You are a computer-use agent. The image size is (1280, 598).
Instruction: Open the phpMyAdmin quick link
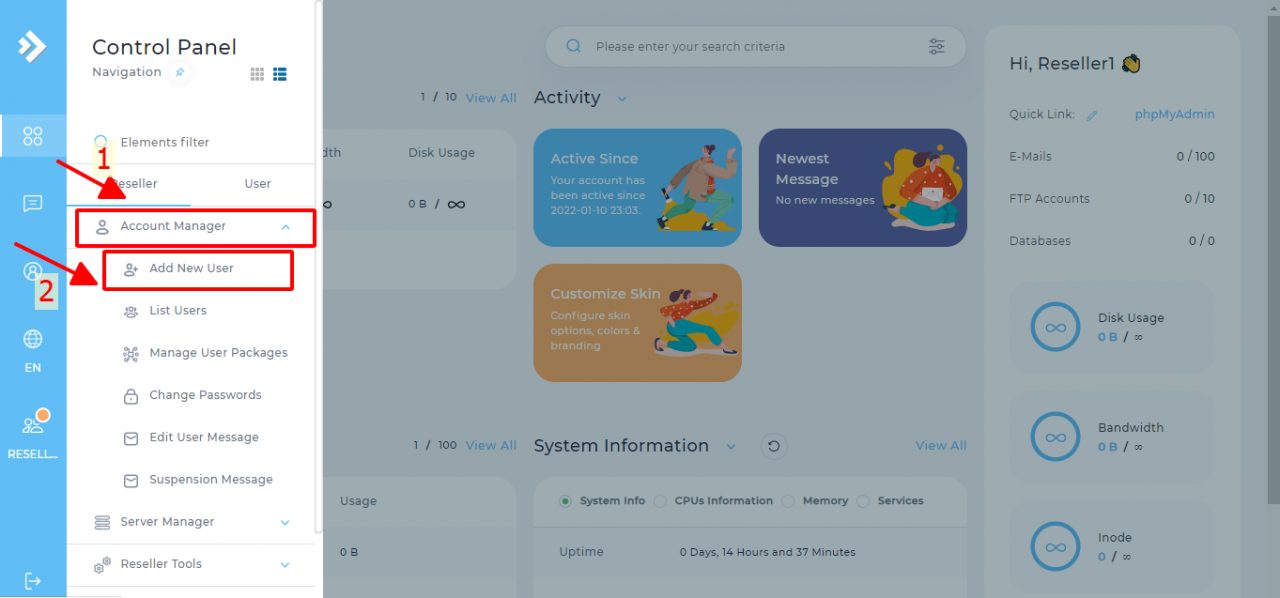pyautogui.click(x=1174, y=114)
